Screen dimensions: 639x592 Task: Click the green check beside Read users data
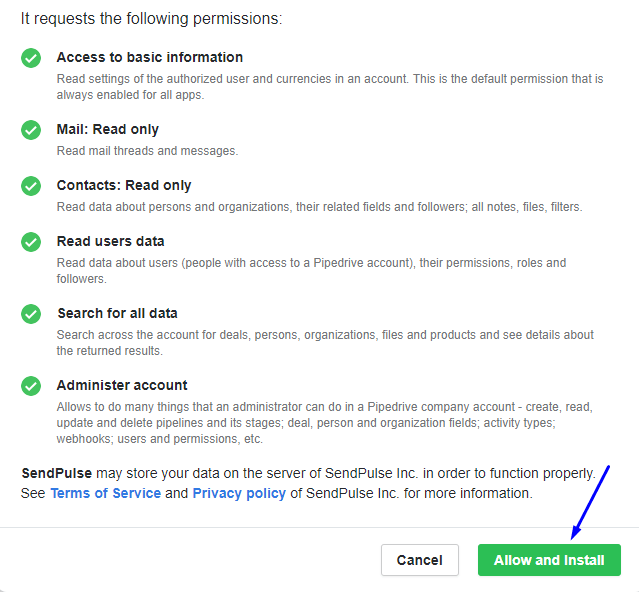pyautogui.click(x=31, y=242)
